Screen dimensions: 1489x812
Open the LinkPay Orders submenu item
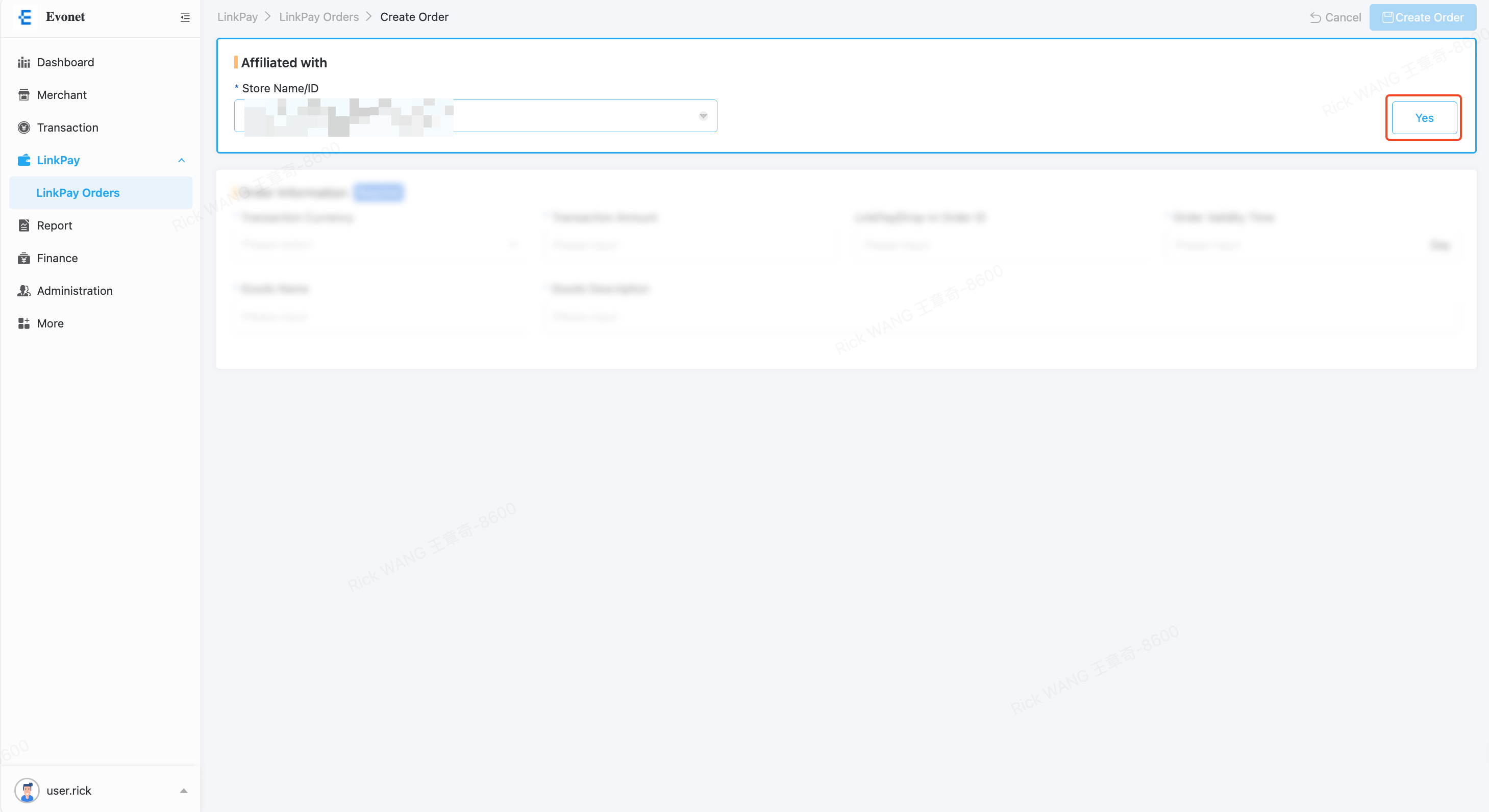(78, 193)
